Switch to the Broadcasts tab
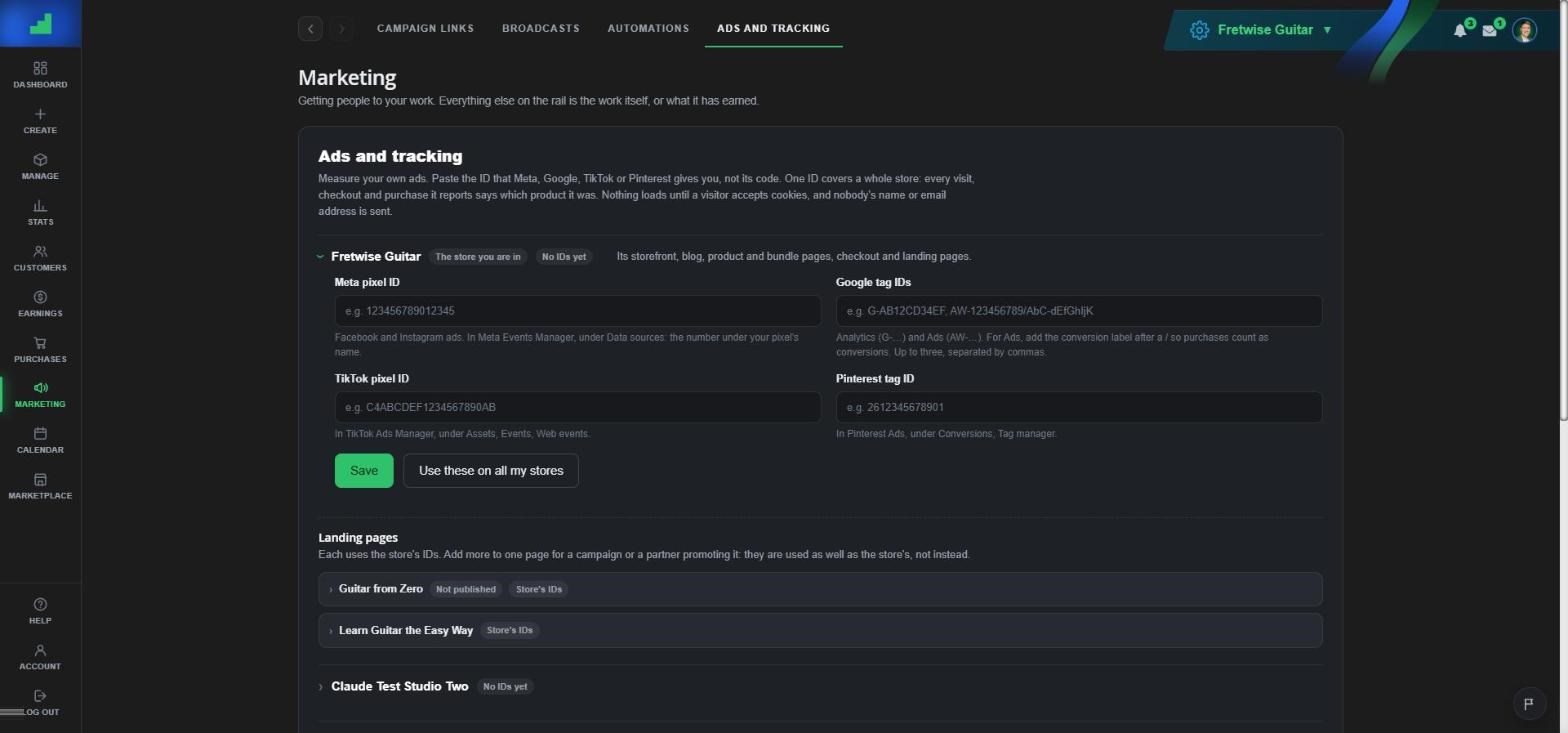Viewport: 1568px width, 733px height. pos(540,28)
